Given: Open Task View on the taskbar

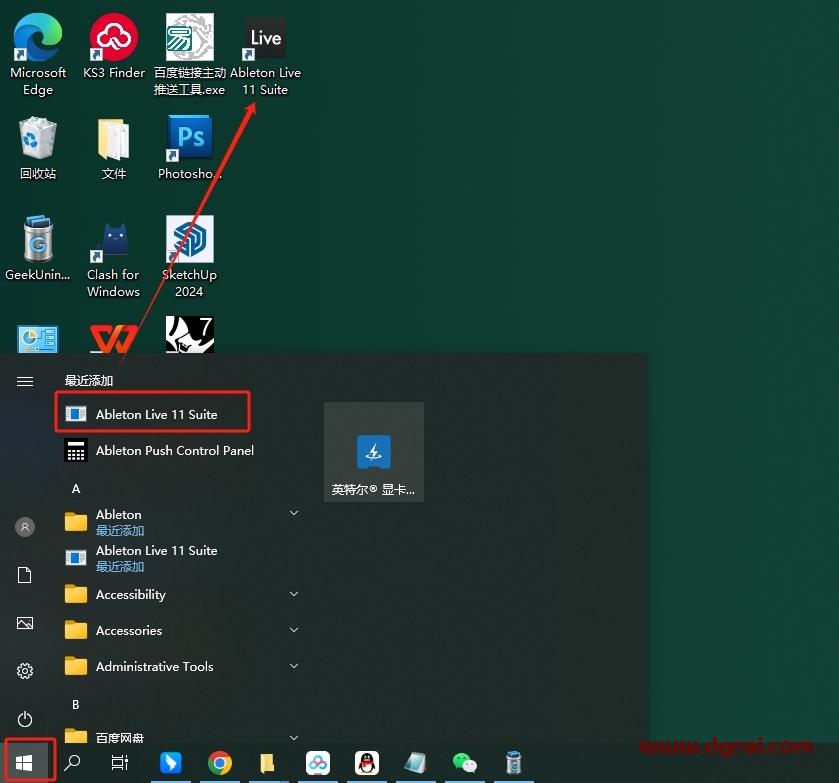Looking at the screenshot, I should pyautogui.click(x=120, y=762).
